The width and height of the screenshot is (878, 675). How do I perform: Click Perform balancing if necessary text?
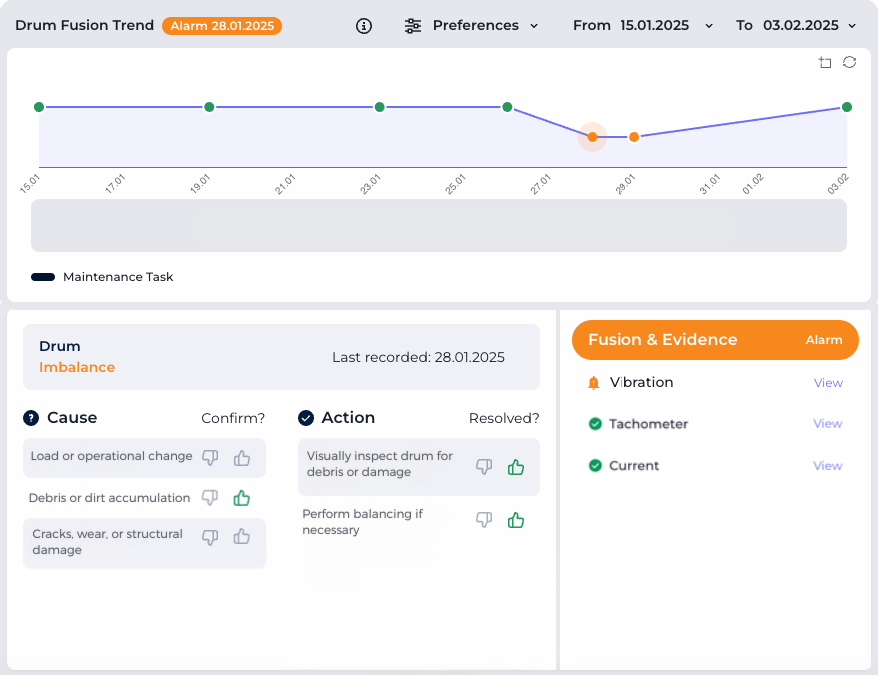[x=362, y=522]
